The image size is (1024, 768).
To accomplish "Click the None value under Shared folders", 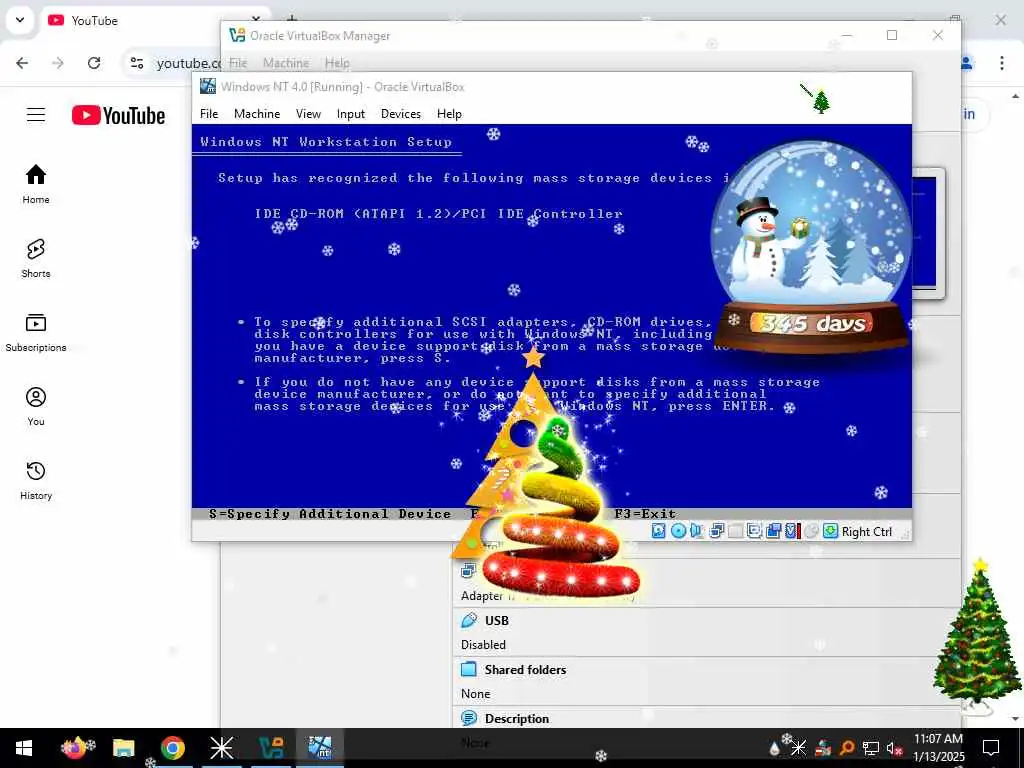I will click(475, 694).
